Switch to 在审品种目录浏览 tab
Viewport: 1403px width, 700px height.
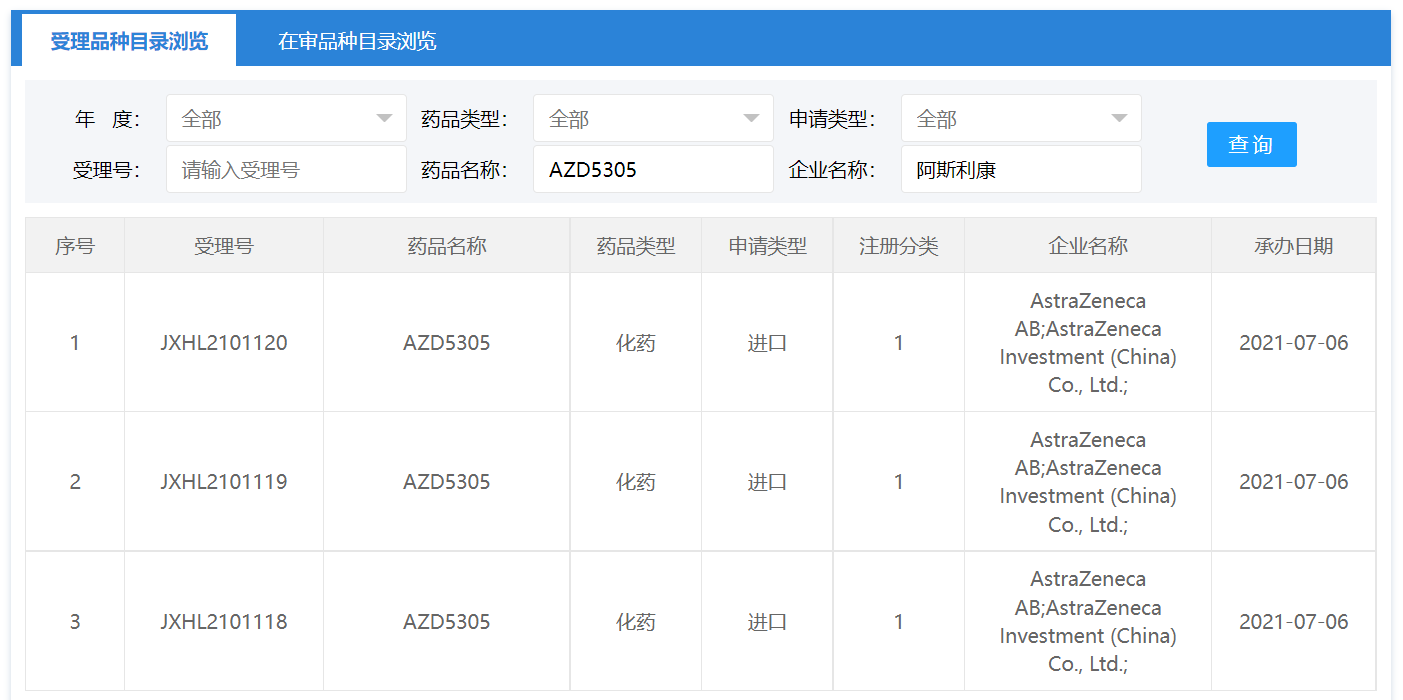point(357,41)
